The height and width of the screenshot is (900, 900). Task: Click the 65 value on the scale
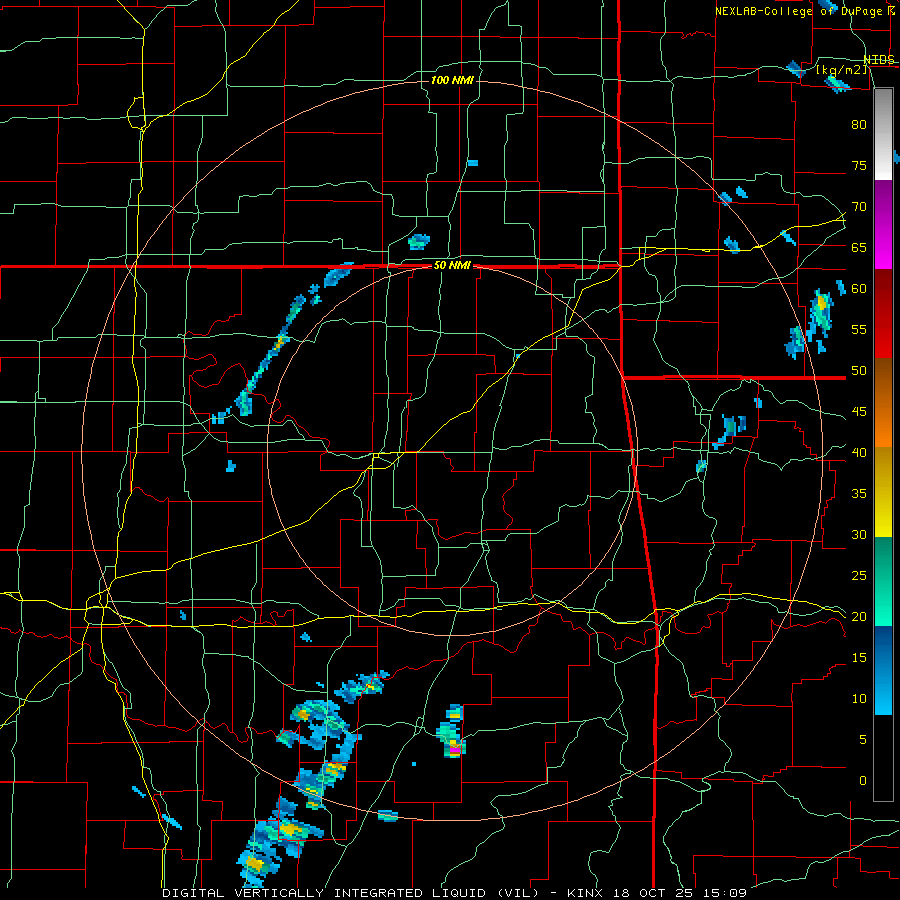[859, 247]
